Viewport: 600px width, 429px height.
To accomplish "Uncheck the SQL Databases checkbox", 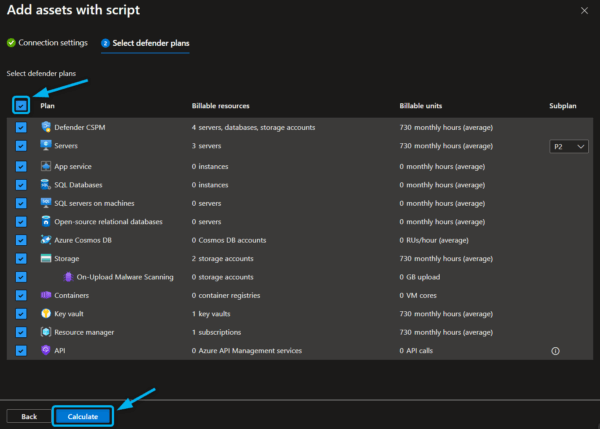I will [21, 185].
